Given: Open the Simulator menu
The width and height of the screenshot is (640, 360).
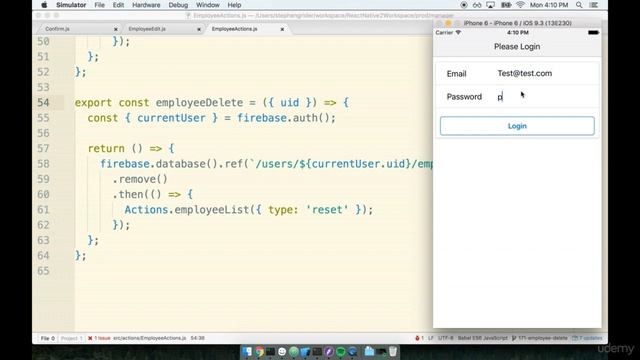Looking at the screenshot, I should click(71, 5).
